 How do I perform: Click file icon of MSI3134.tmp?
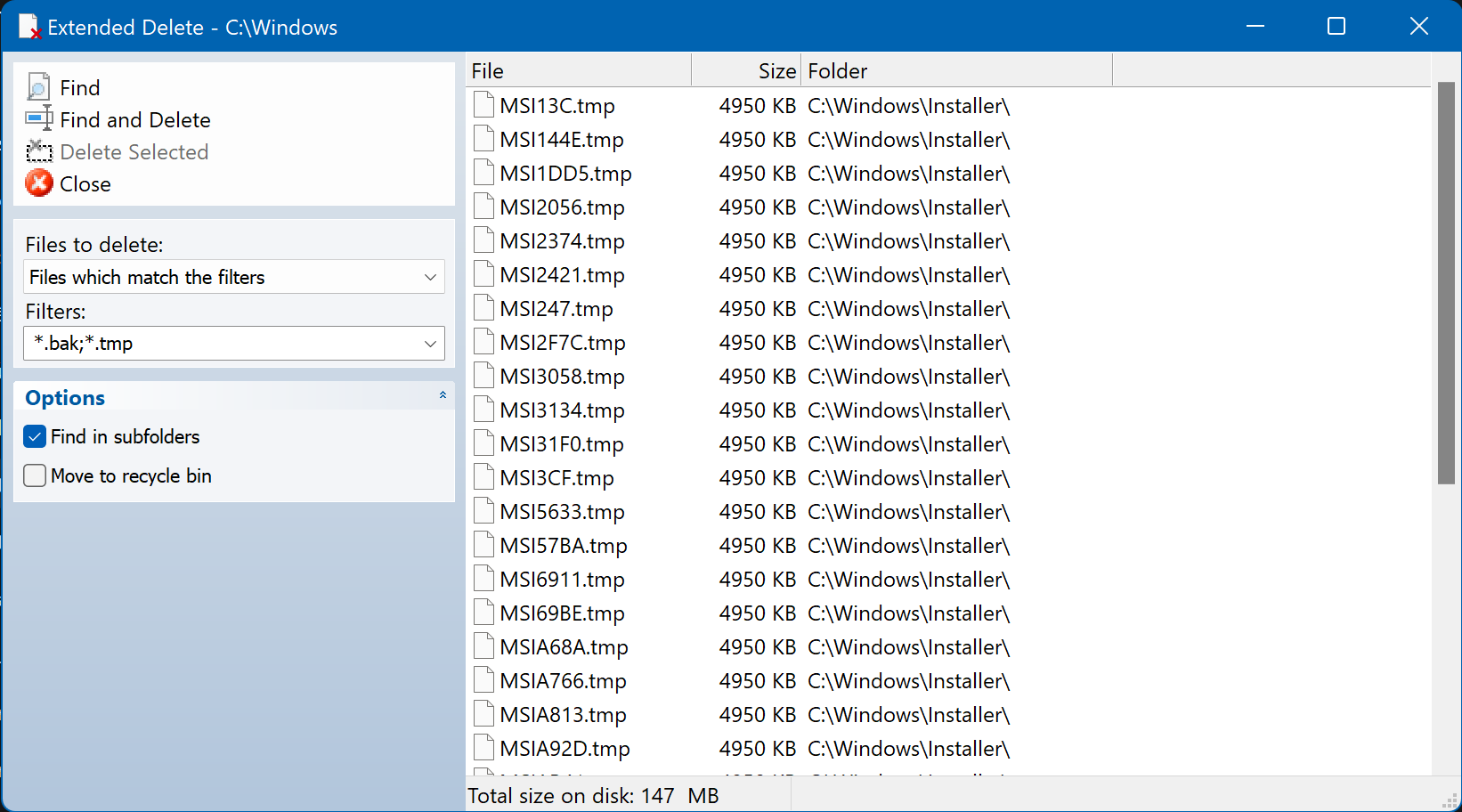483,410
